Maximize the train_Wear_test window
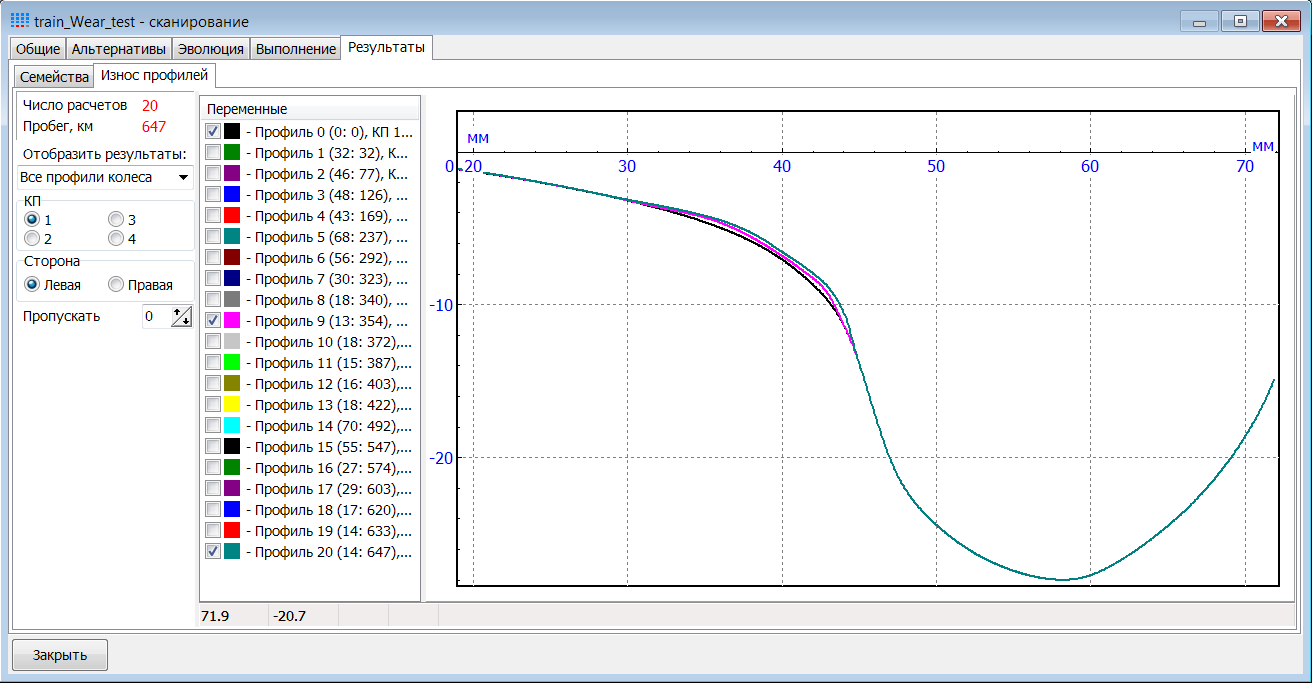The height and width of the screenshot is (683, 1312). (1240, 20)
